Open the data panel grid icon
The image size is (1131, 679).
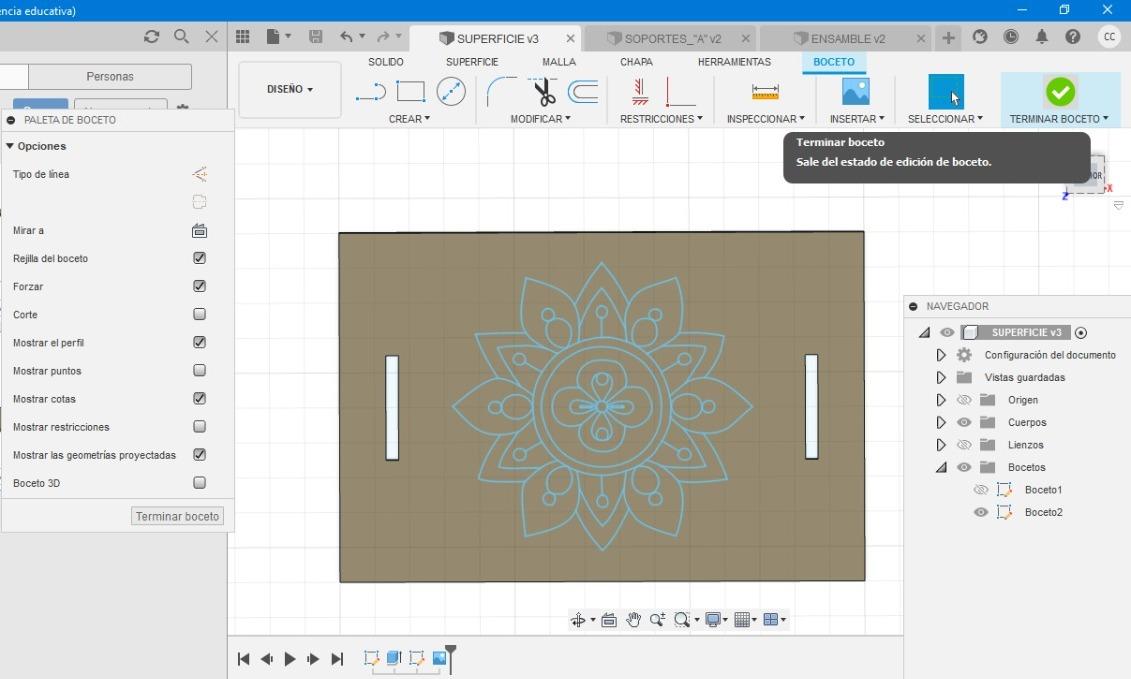[242, 37]
